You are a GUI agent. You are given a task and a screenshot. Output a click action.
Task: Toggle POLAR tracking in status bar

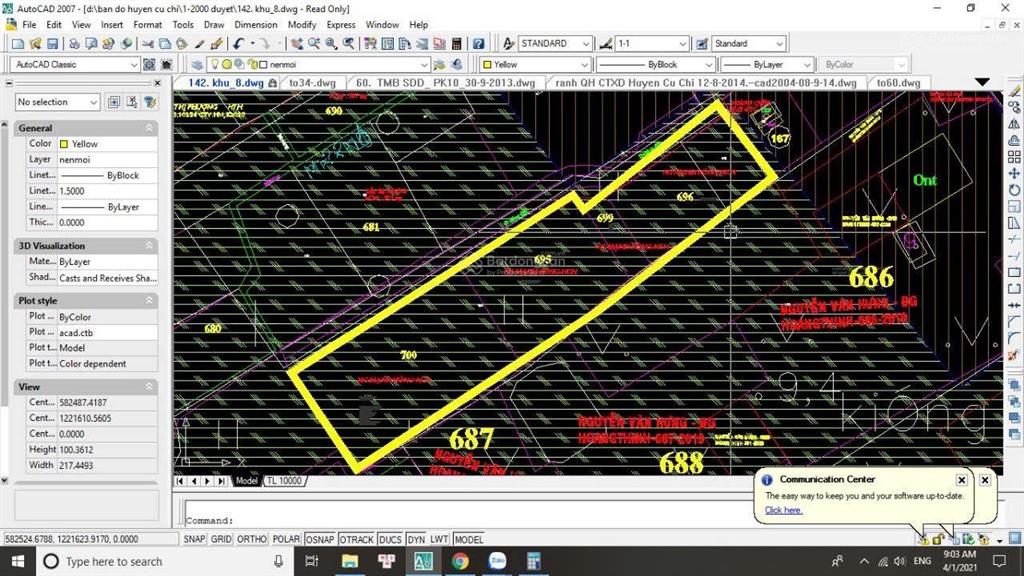tap(286, 539)
